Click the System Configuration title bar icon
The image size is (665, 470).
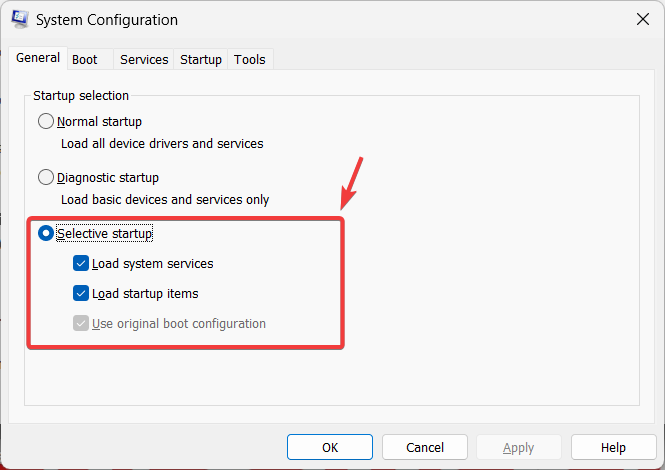pyautogui.click(x=19, y=20)
